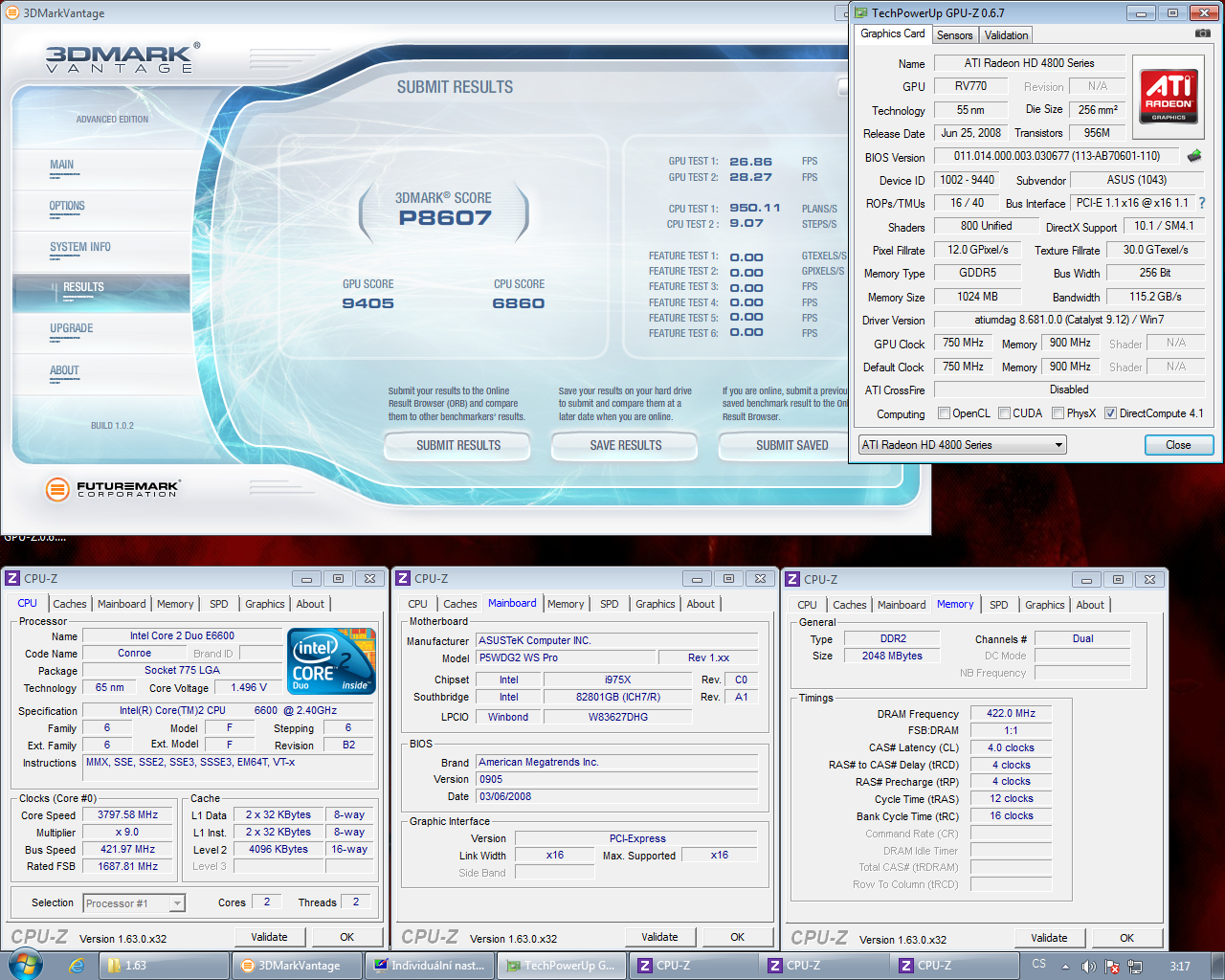Viewport: 1225px width, 980px height.
Task: Click the GPU-Z Driver Version field
Action: (x=1069, y=320)
